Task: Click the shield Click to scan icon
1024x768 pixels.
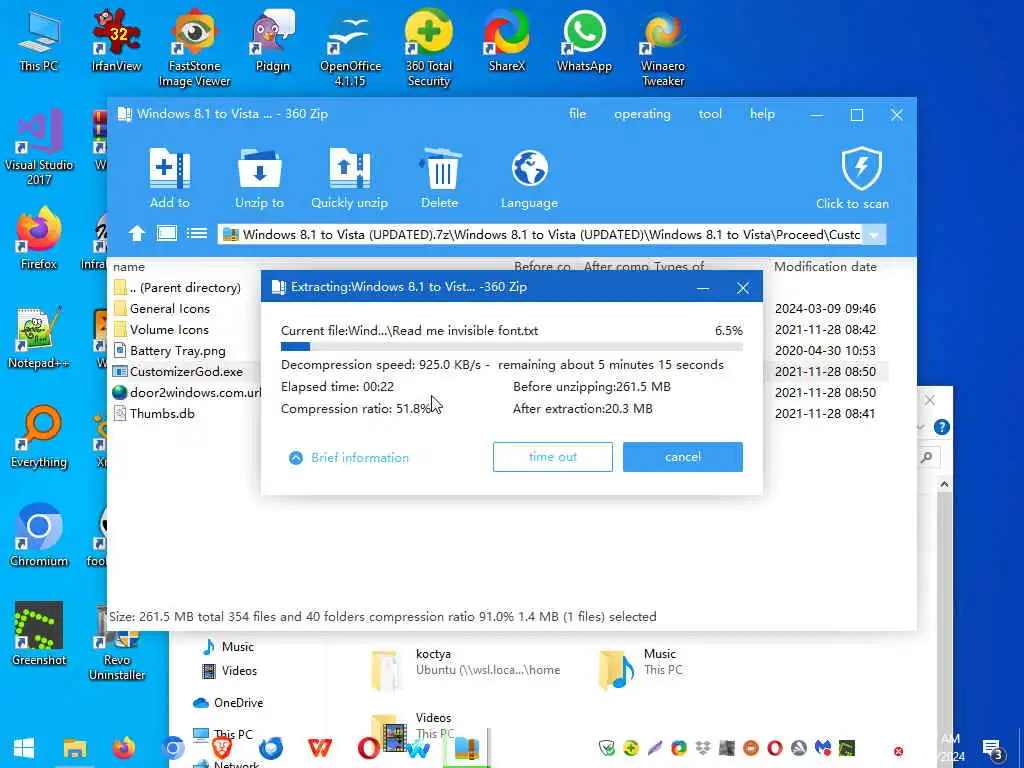Action: [861, 168]
